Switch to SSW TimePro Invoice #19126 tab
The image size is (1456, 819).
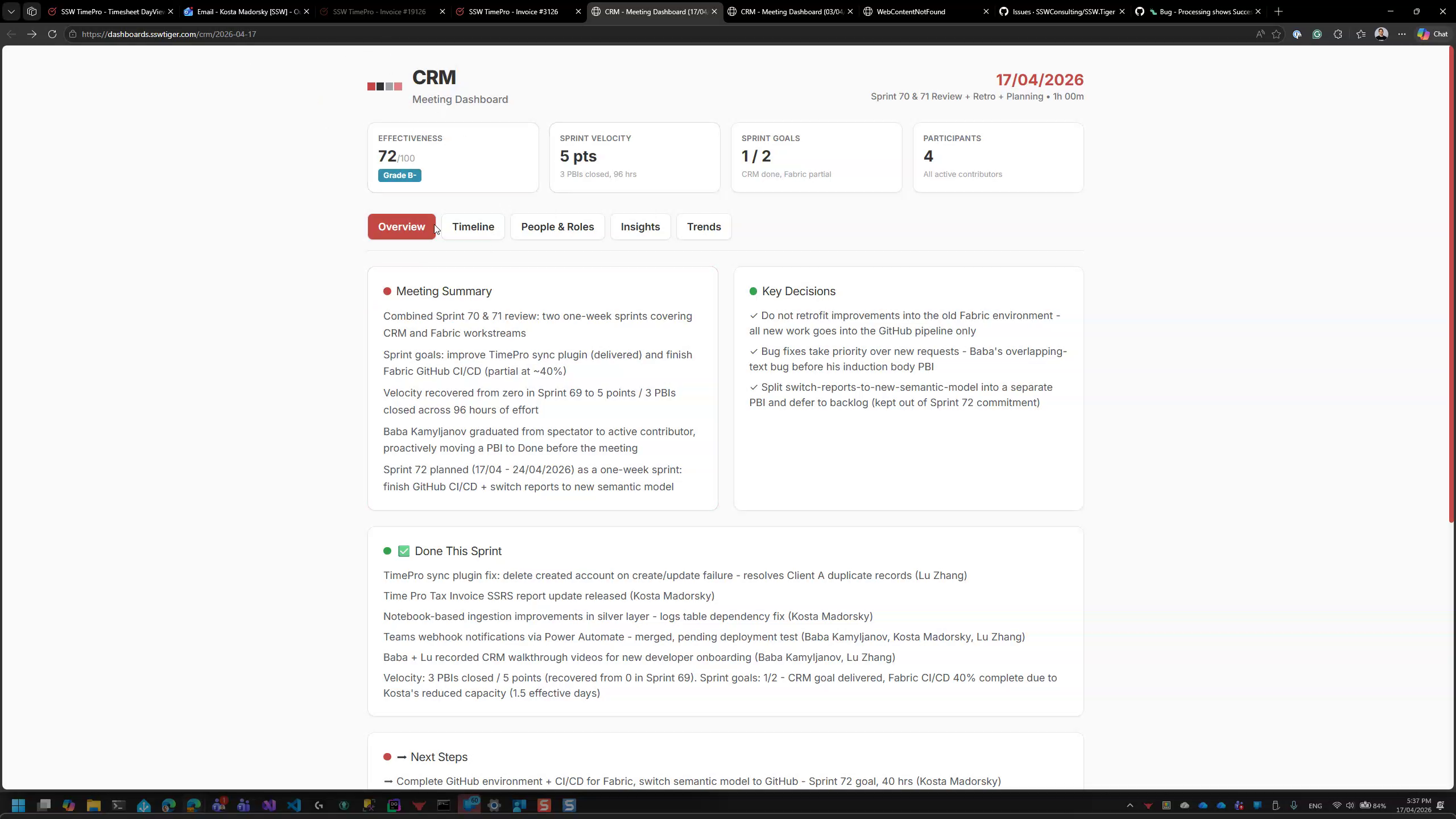pos(383,11)
